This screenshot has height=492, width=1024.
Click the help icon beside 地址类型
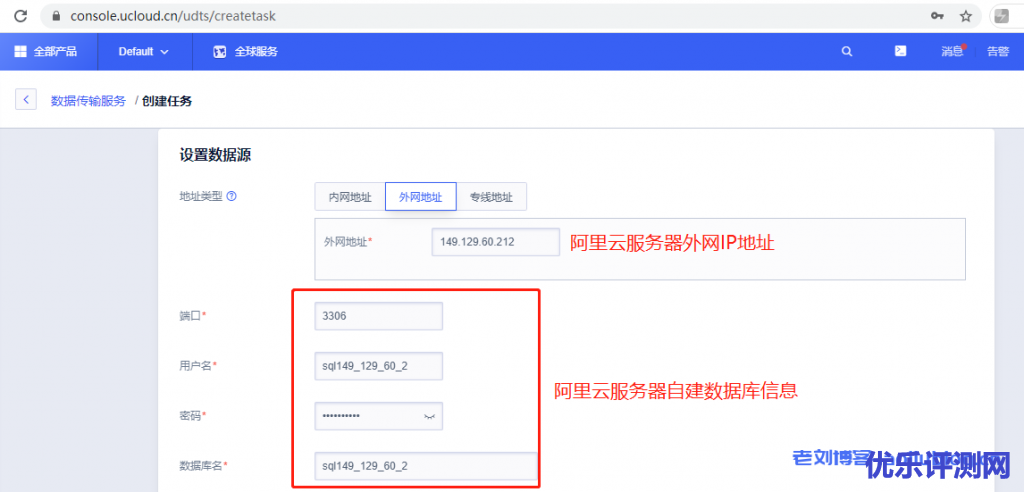(231, 197)
